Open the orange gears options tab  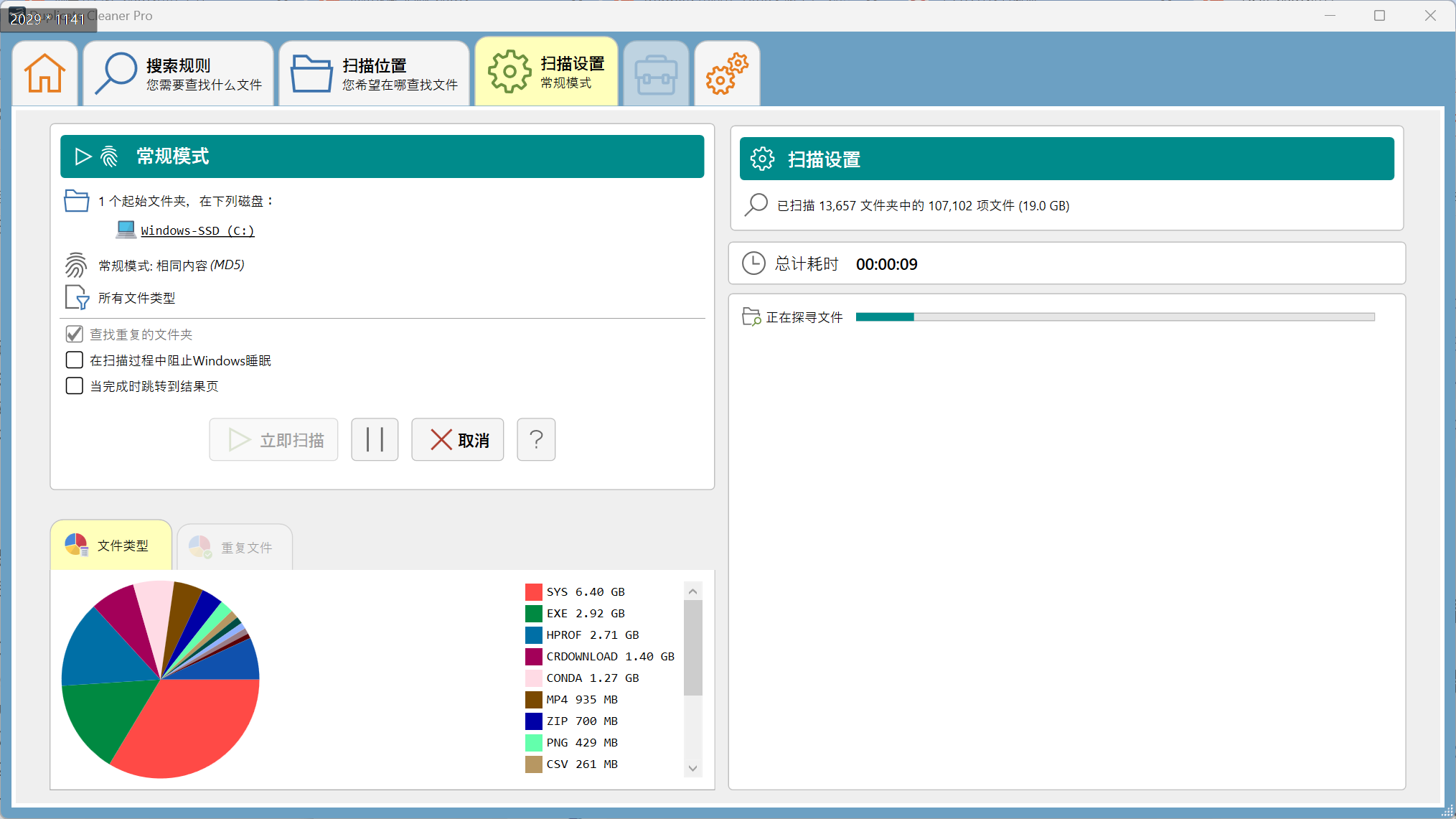727,73
